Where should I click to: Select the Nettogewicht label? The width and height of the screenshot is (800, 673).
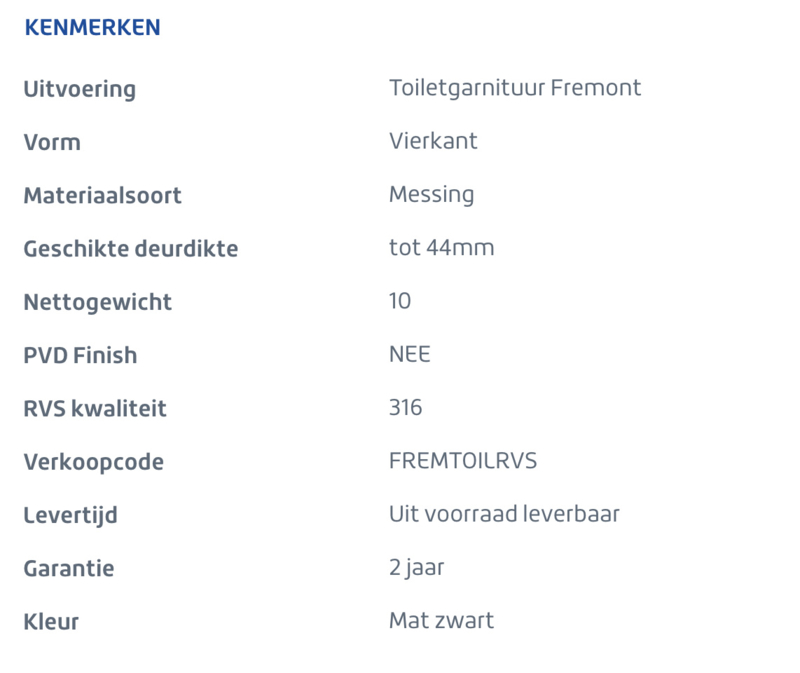coord(97,303)
